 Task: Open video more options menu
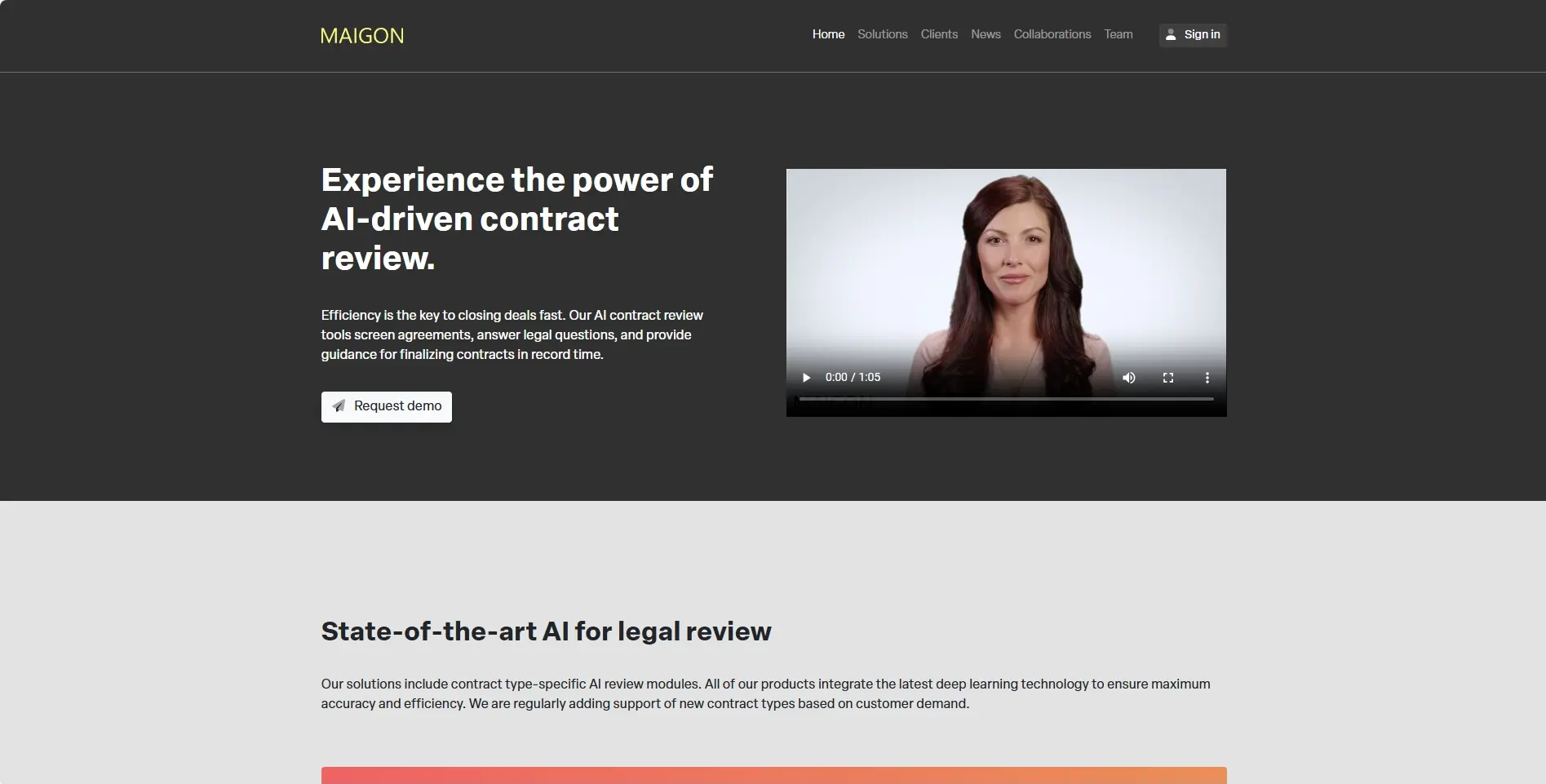[1207, 378]
